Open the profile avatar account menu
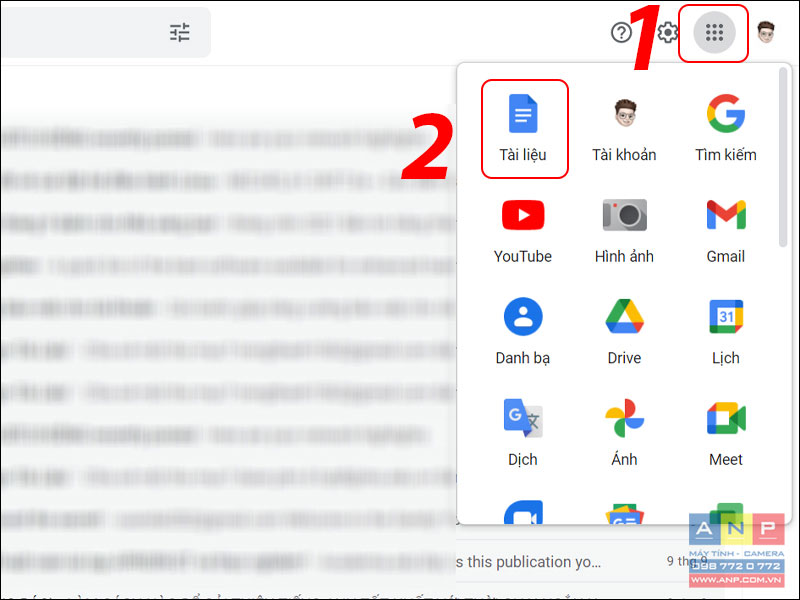 tap(765, 33)
